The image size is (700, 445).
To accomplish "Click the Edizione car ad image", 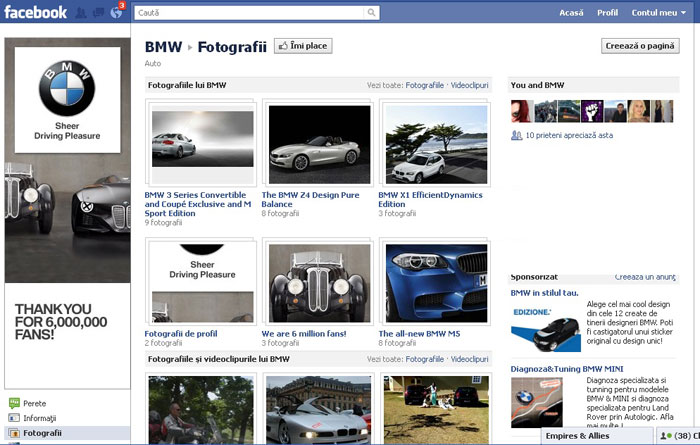I will click(546, 327).
